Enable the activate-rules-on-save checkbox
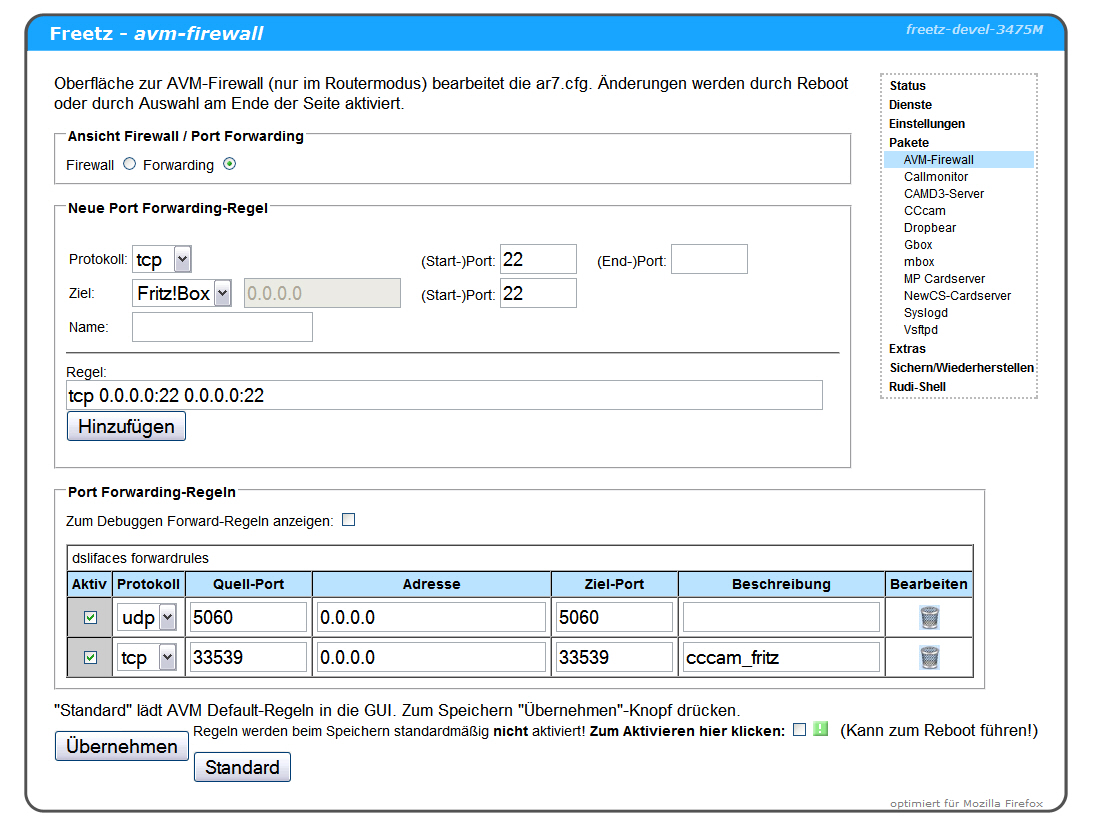The width and height of the screenshot is (1108, 825). click(799, 730)
